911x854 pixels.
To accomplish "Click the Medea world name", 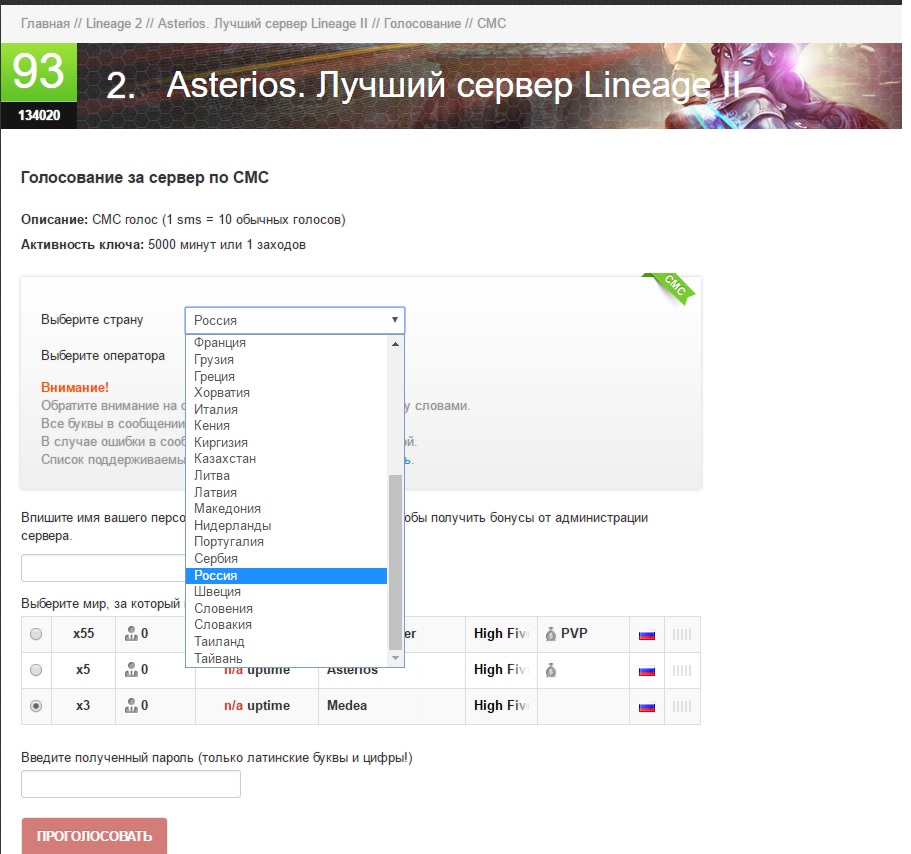I will pyautogui.click(x=347, y=705).
